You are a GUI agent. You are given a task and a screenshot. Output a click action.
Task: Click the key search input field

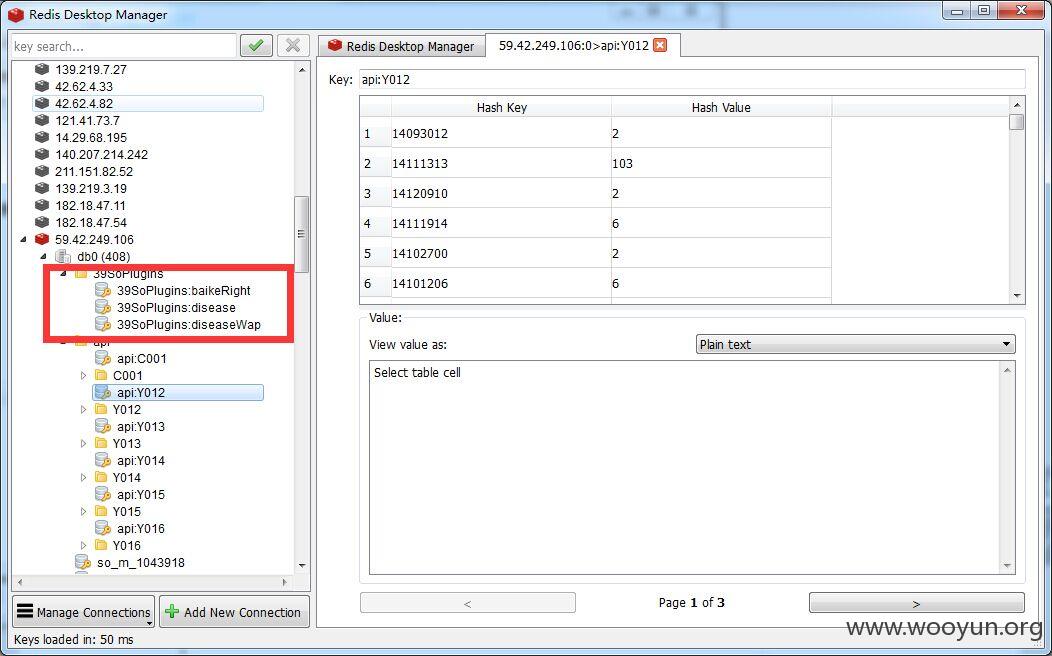coord(124,46)
